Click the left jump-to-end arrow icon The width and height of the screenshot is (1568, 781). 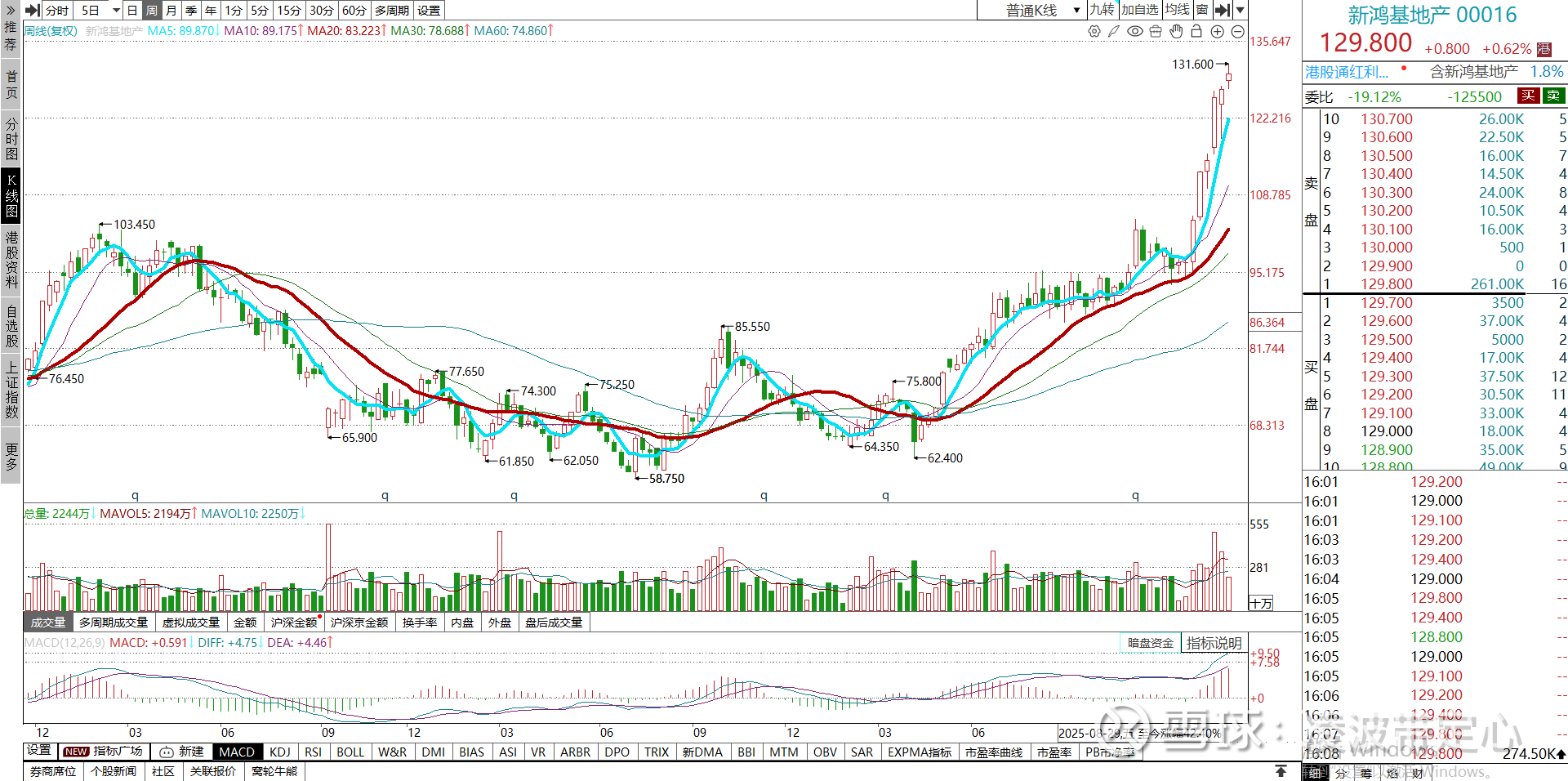coord(33,10)
